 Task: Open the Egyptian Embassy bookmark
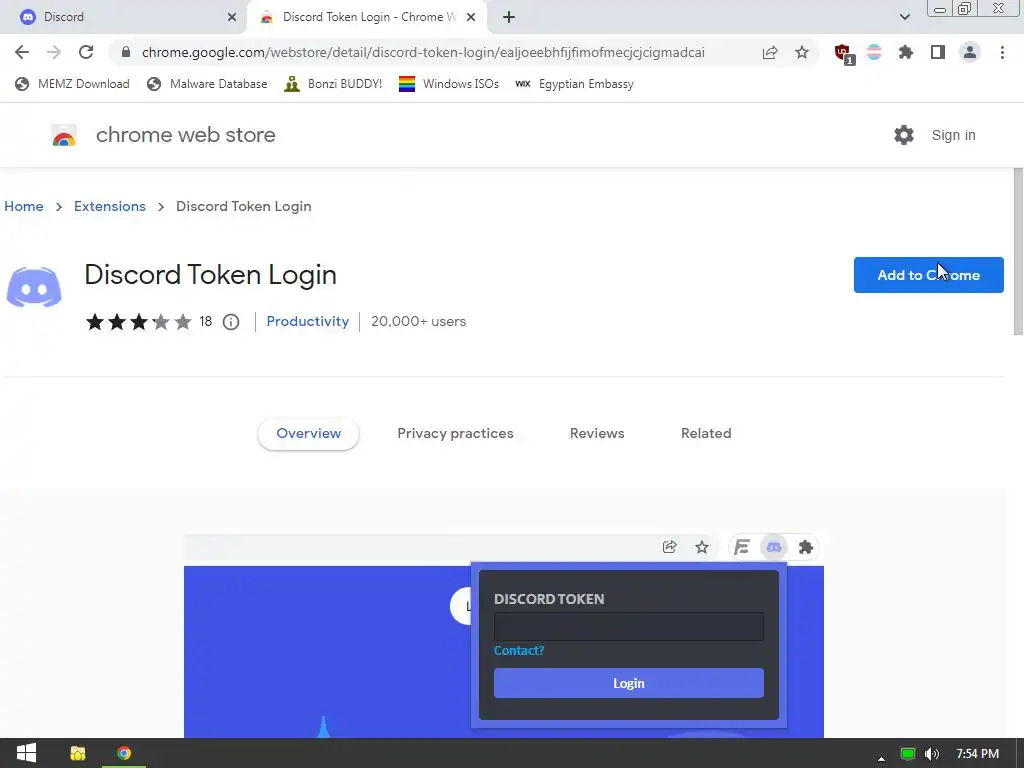pos(574,84)
